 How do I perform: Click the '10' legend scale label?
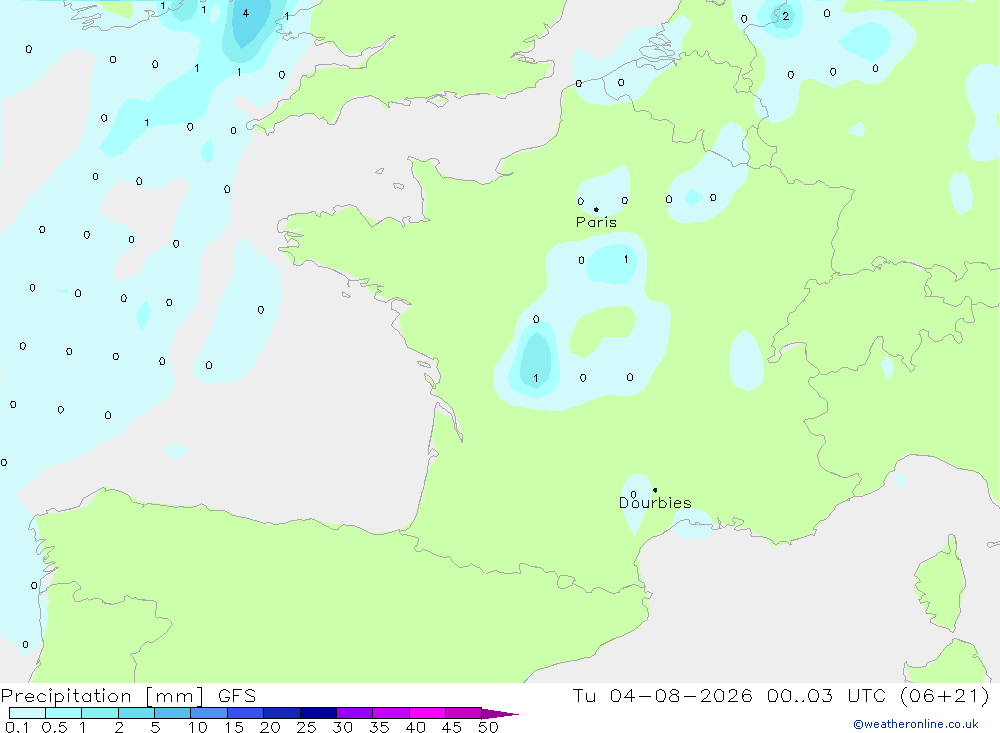[x=198, y=727]
